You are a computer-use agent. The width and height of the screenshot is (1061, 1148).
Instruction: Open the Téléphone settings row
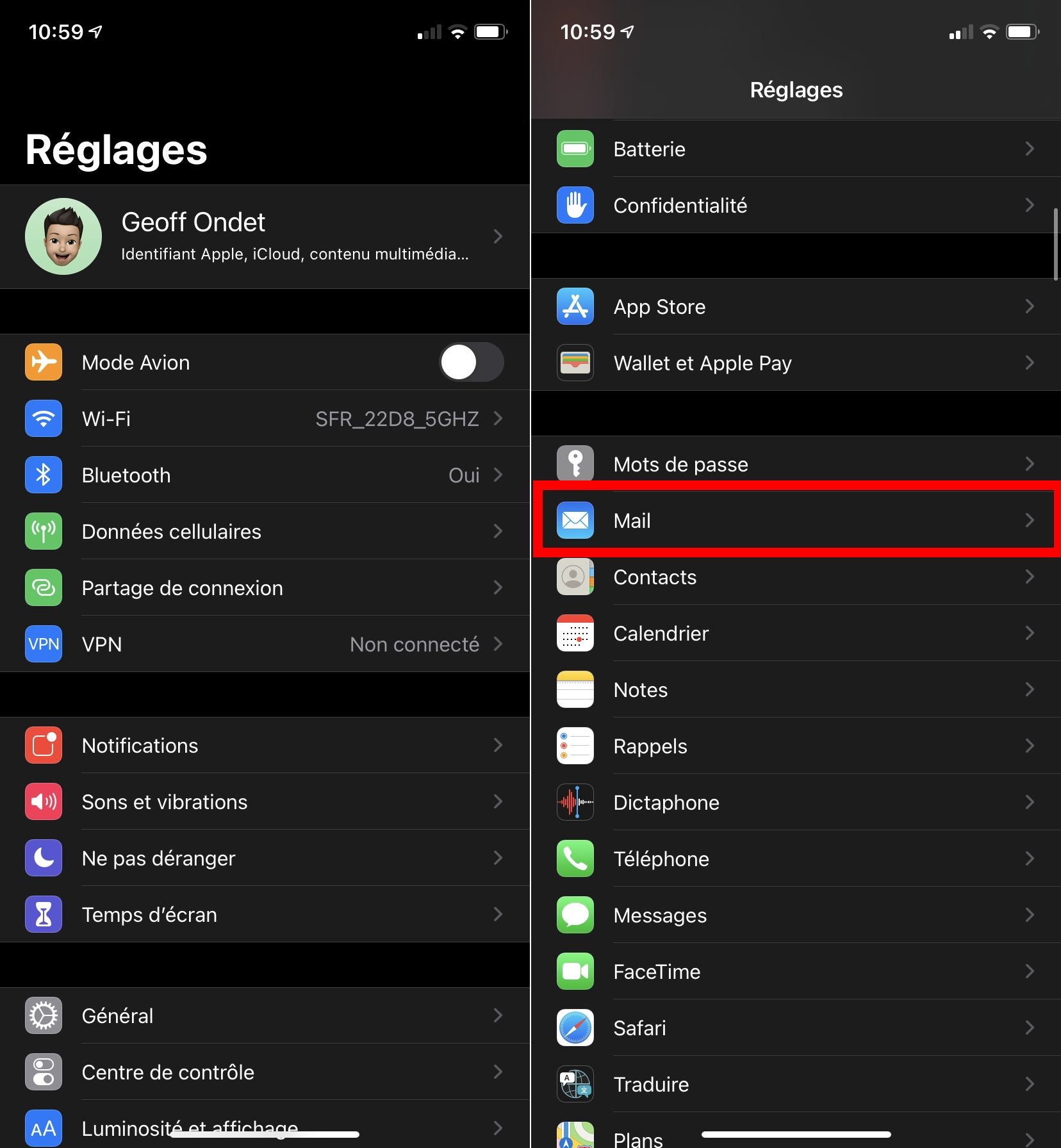click(796, 858)
